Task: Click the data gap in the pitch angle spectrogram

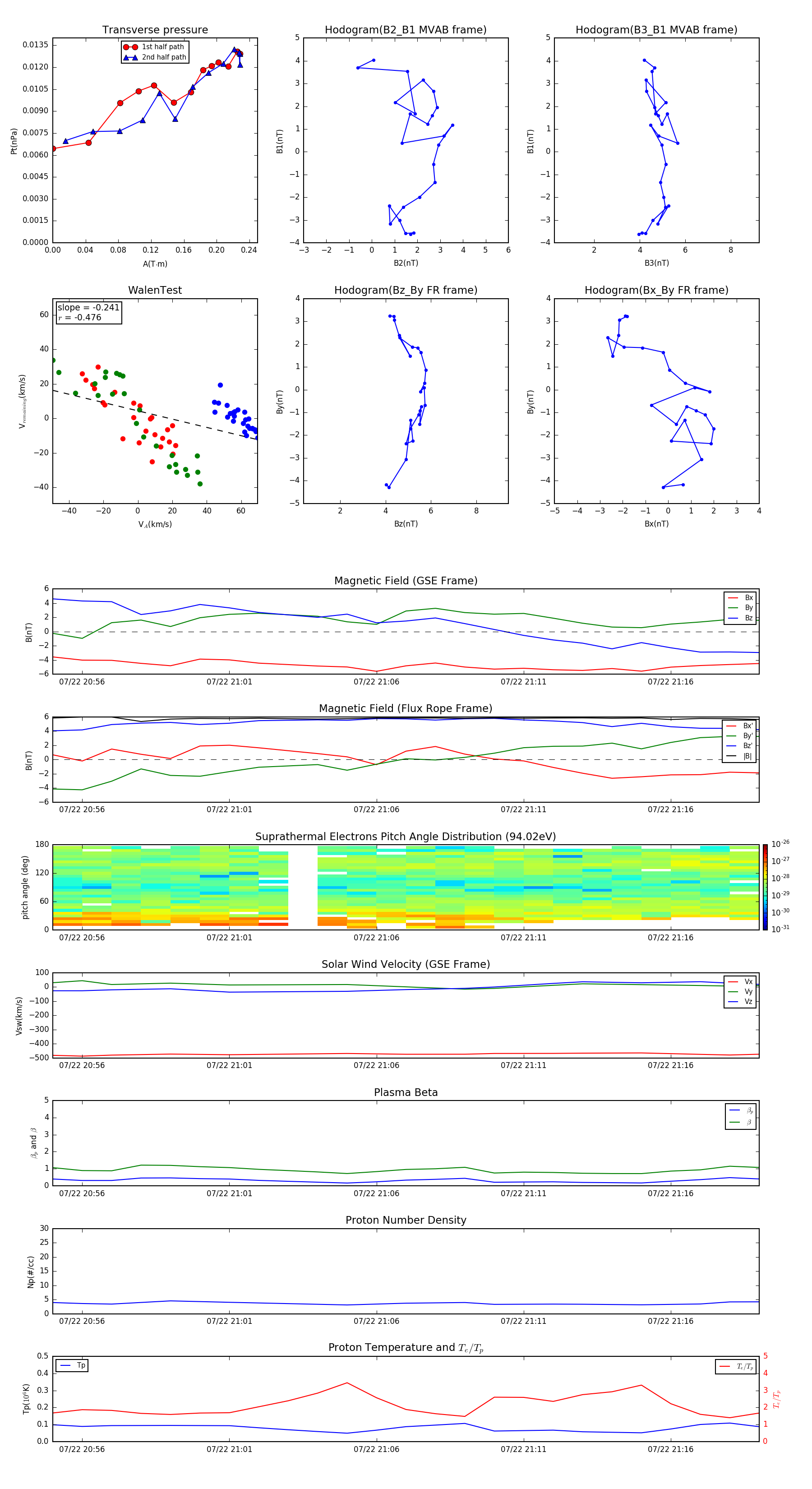Action: pyautogui.click(x=303, y=887)
